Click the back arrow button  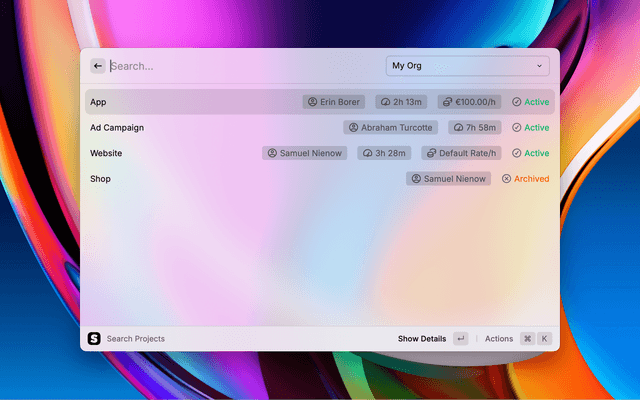point(98,66)
